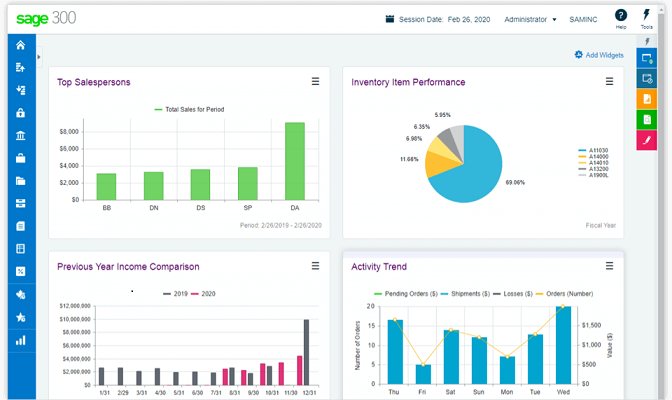
Task: Open the Tools lightning bolt menu
Action: [x=647, y=18]
